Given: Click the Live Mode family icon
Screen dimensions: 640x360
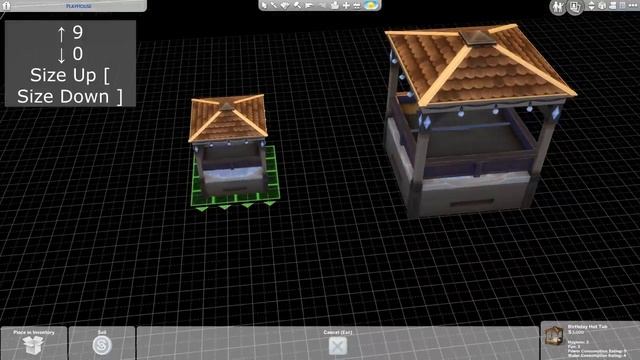Looking at the screenshot, I should click(558, 7).
